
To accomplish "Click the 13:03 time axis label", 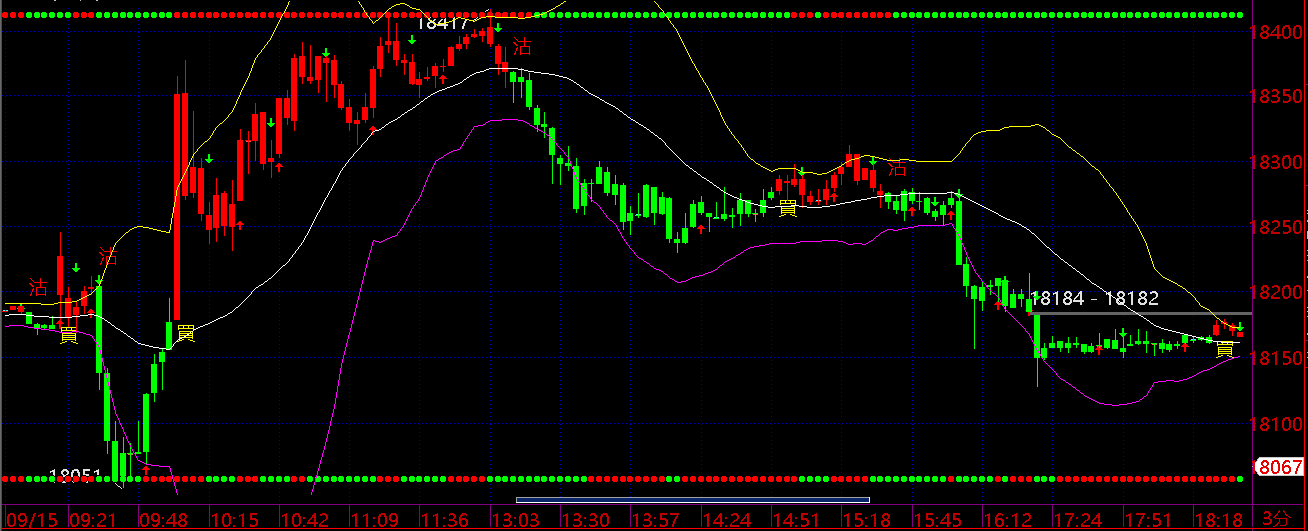I will tap(518, 520).
